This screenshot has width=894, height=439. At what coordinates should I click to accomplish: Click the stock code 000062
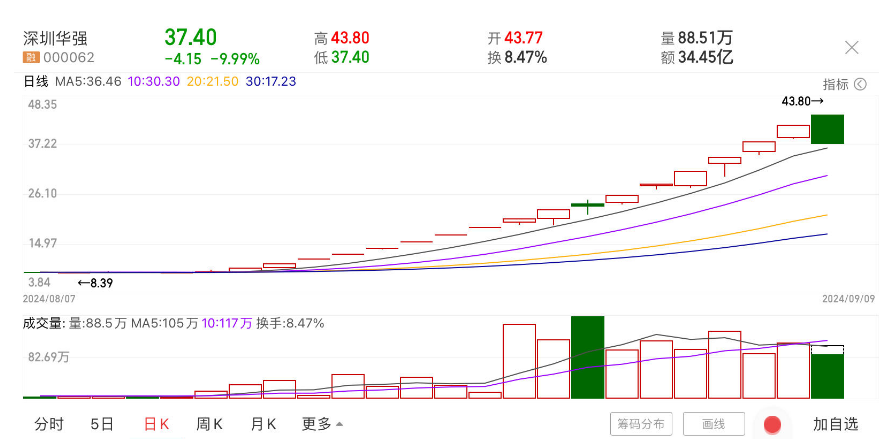[x=68, y=58]
